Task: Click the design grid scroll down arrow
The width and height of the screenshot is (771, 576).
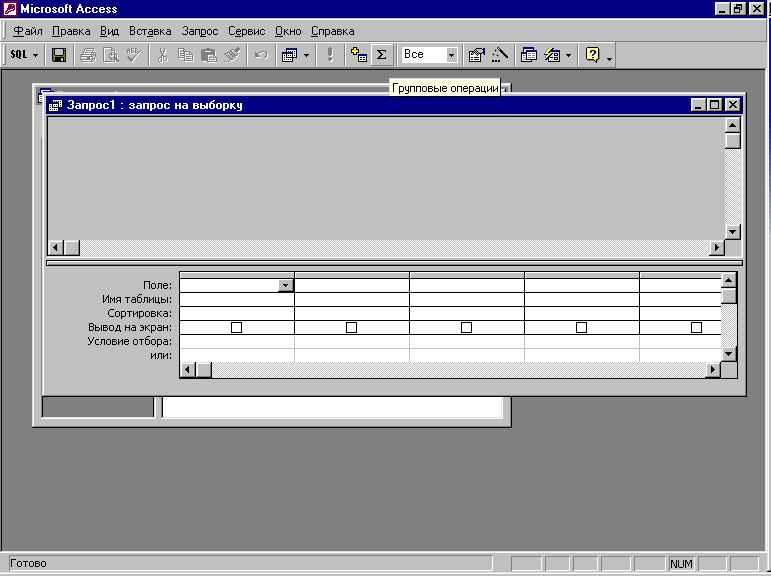Action: pyautogui.click(x=729, y=354)
